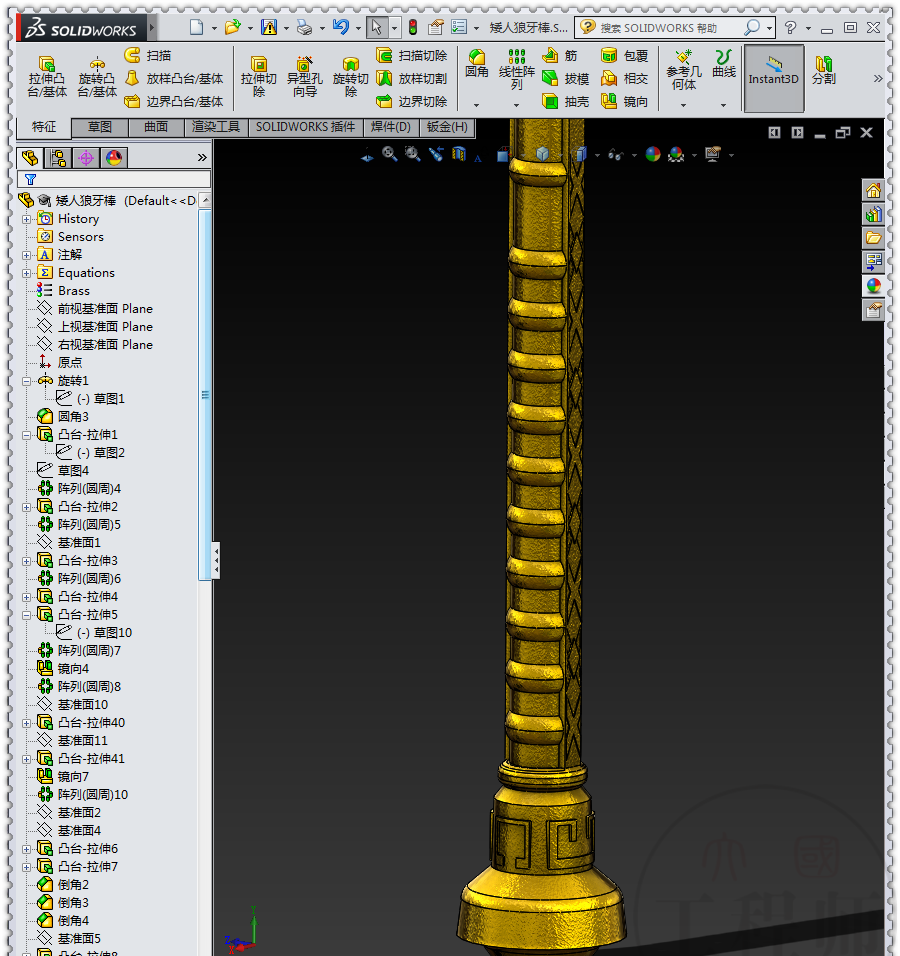Open the Curves tool (曲线)

(724, 63)
